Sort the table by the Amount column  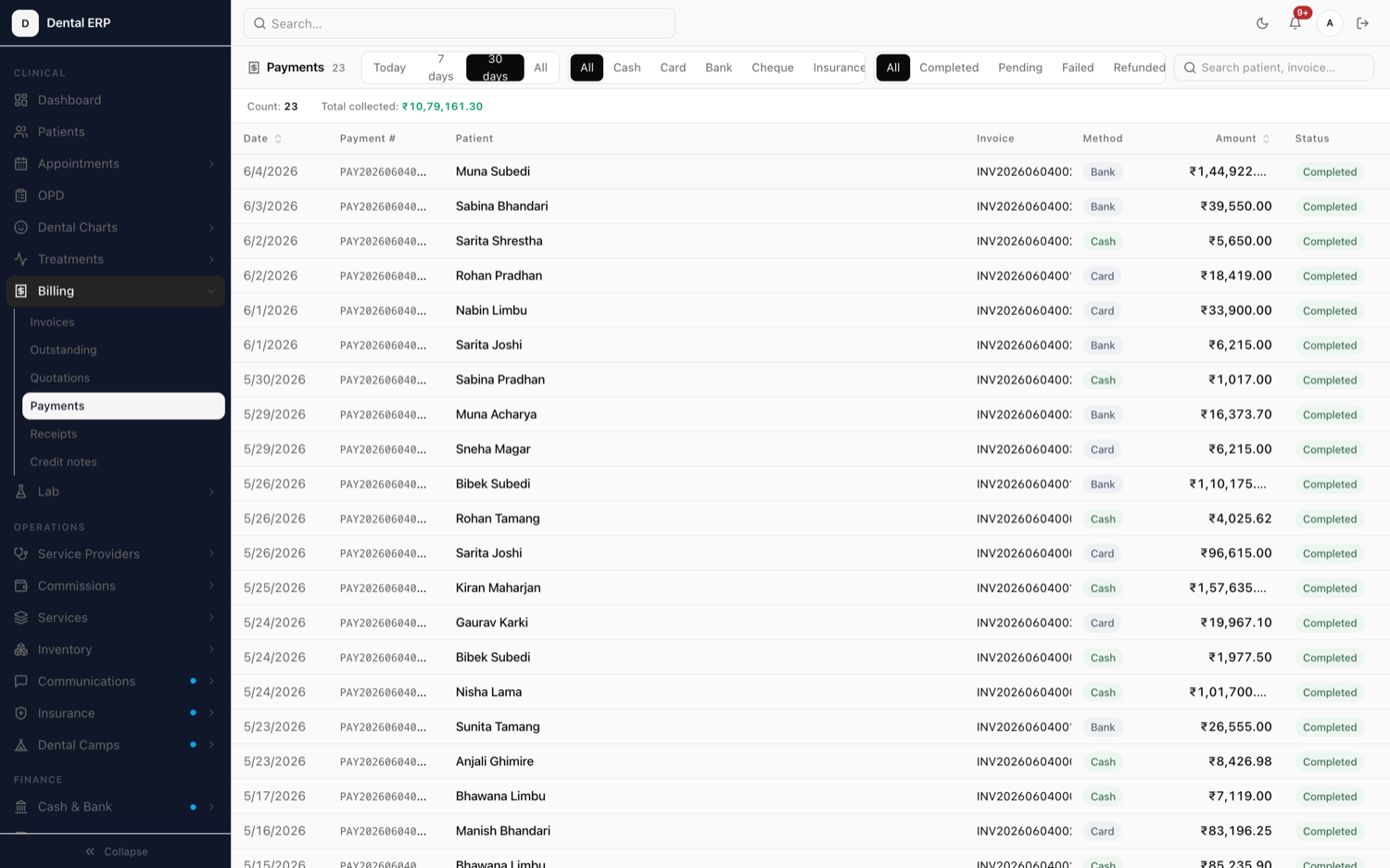tap(1243, 139)
